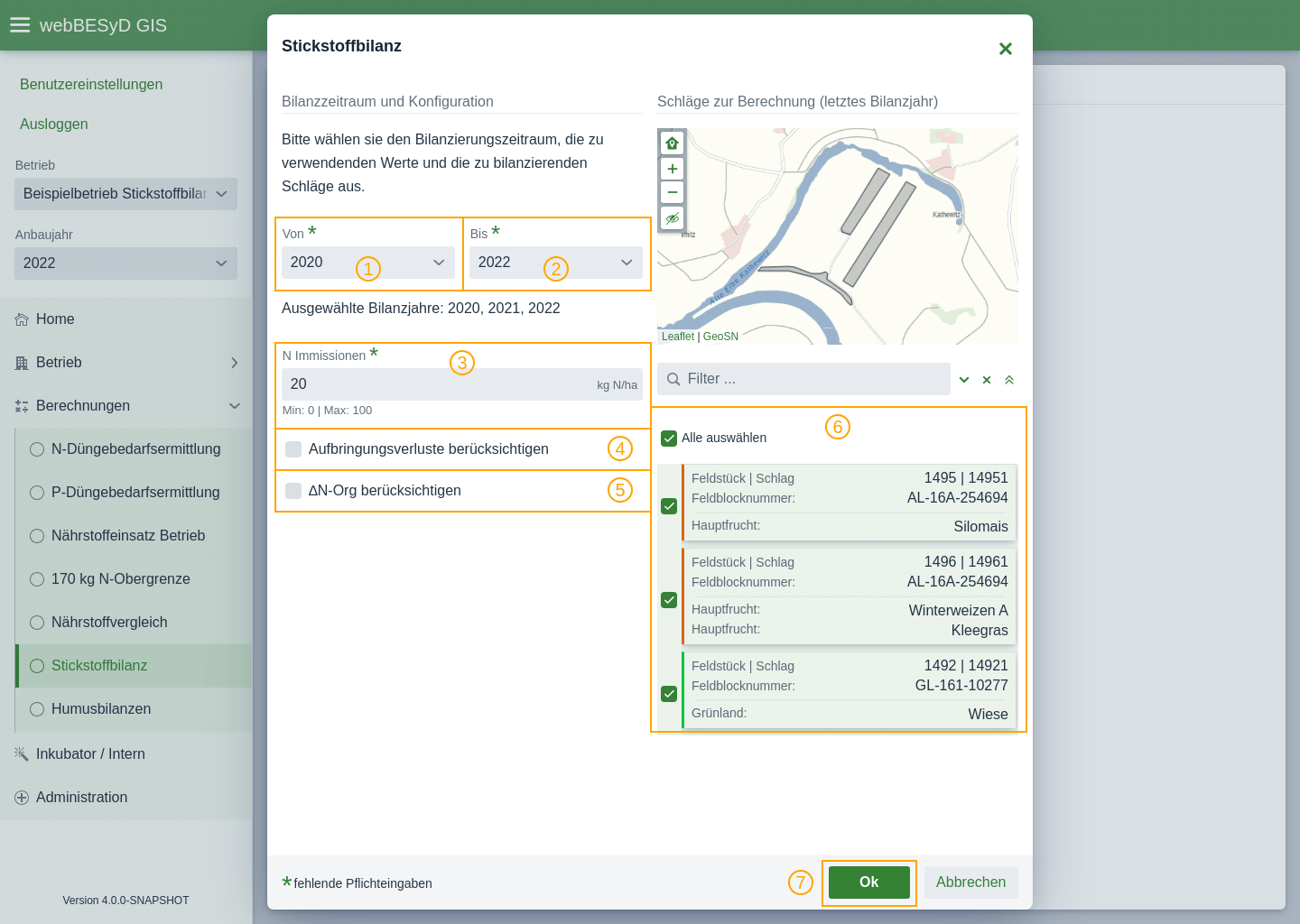The height and width of the screenshot is (924, 1300).
Task: Open the hamburger menu in header
Action: (20, 25)
